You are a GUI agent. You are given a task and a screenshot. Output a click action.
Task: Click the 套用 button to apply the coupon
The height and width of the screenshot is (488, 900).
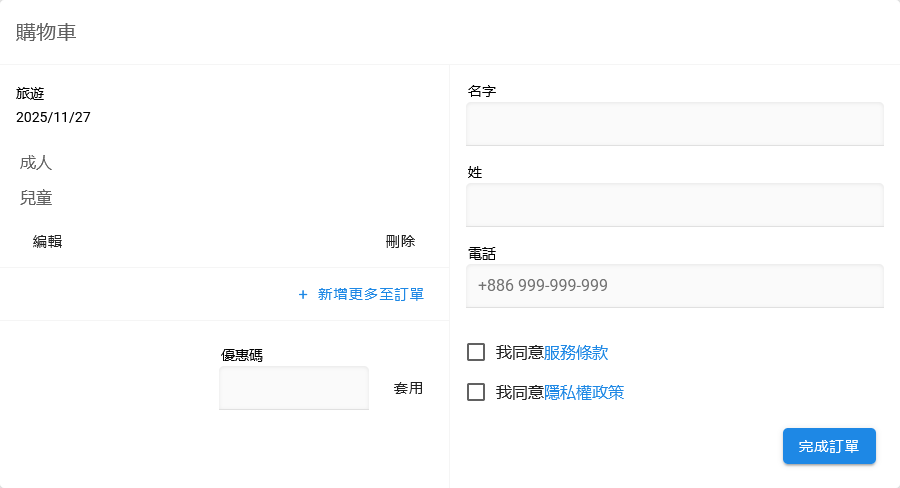pyautogui.click(x=408, y=388)
